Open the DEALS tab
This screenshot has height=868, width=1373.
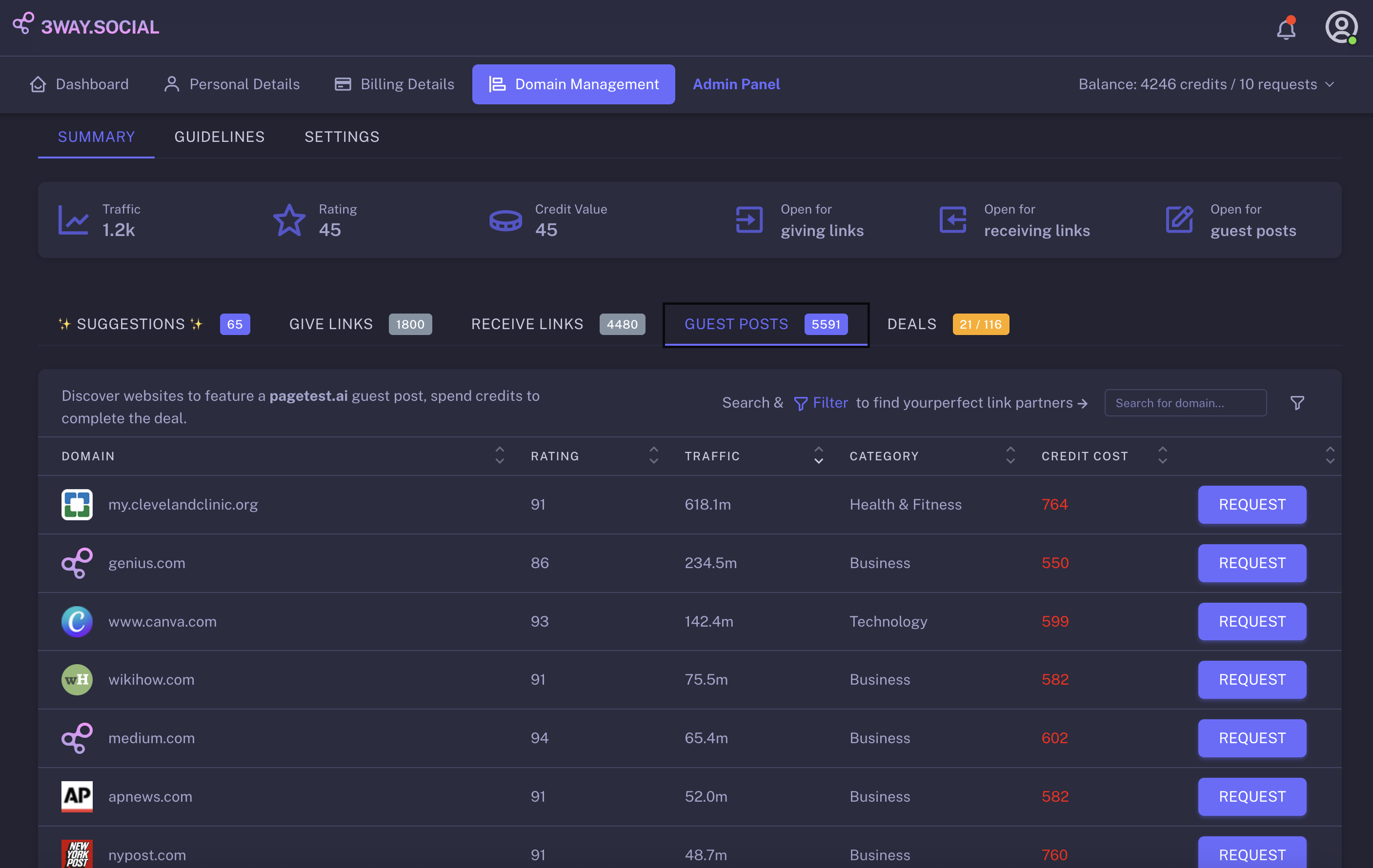(948, 324)
